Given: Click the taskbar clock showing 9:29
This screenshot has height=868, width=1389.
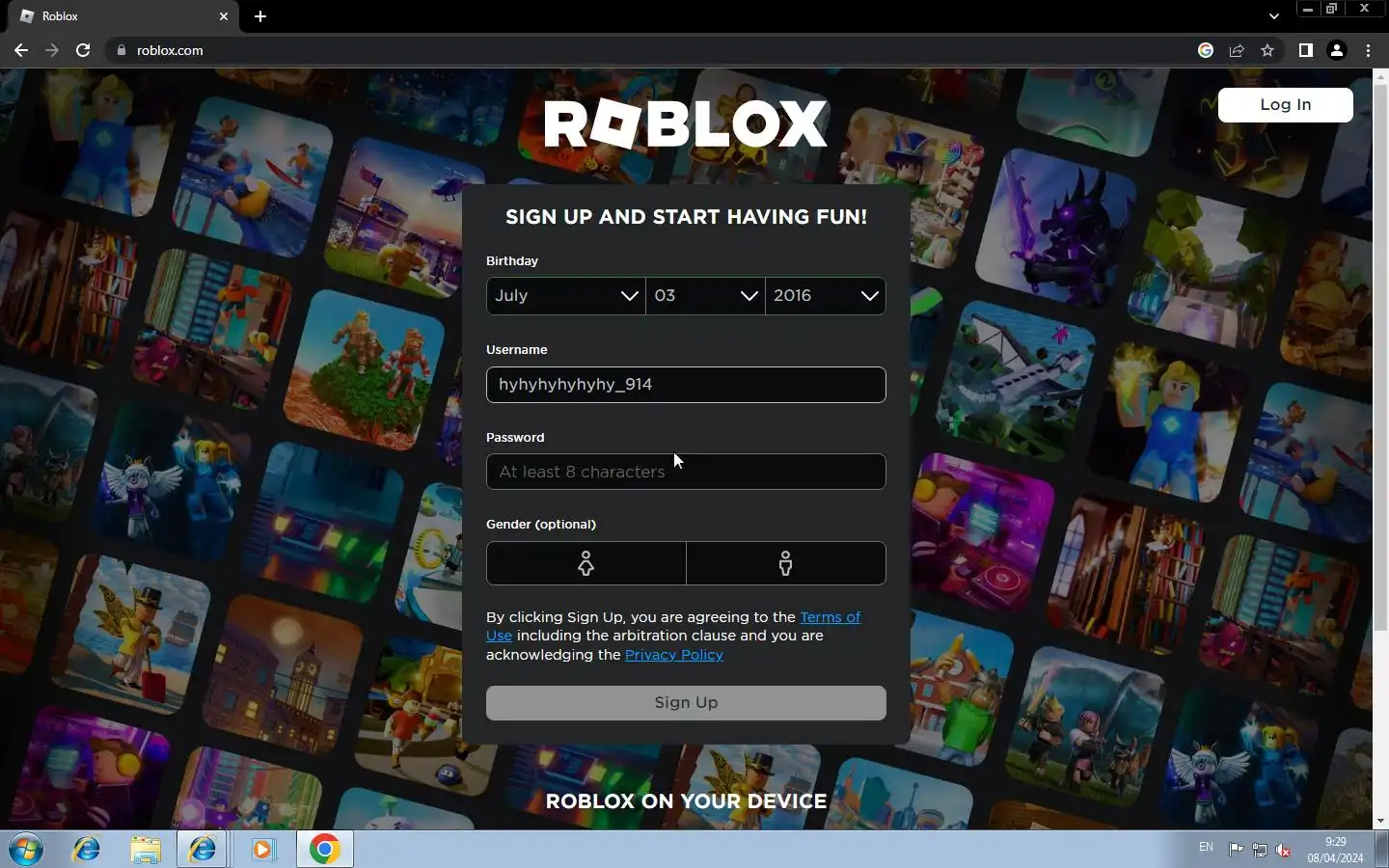Looking at the screenshot, I should pyautogui.click(x=1335, y=850).
